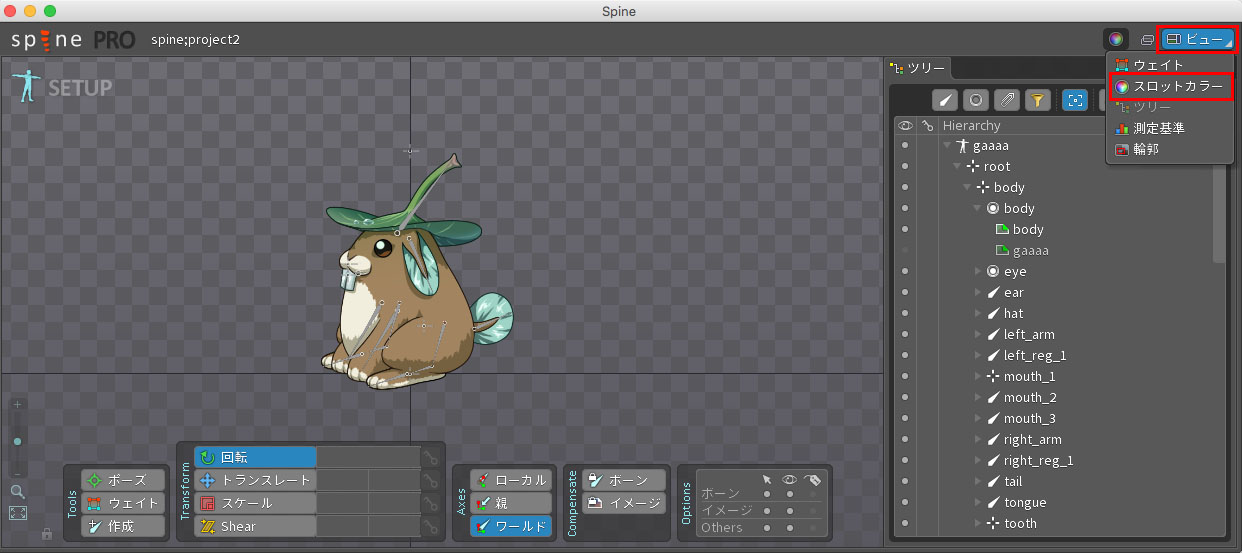Click the zoom slider handle in viewport
This screenshot has height=553, width=1242.
coord(17,441)
